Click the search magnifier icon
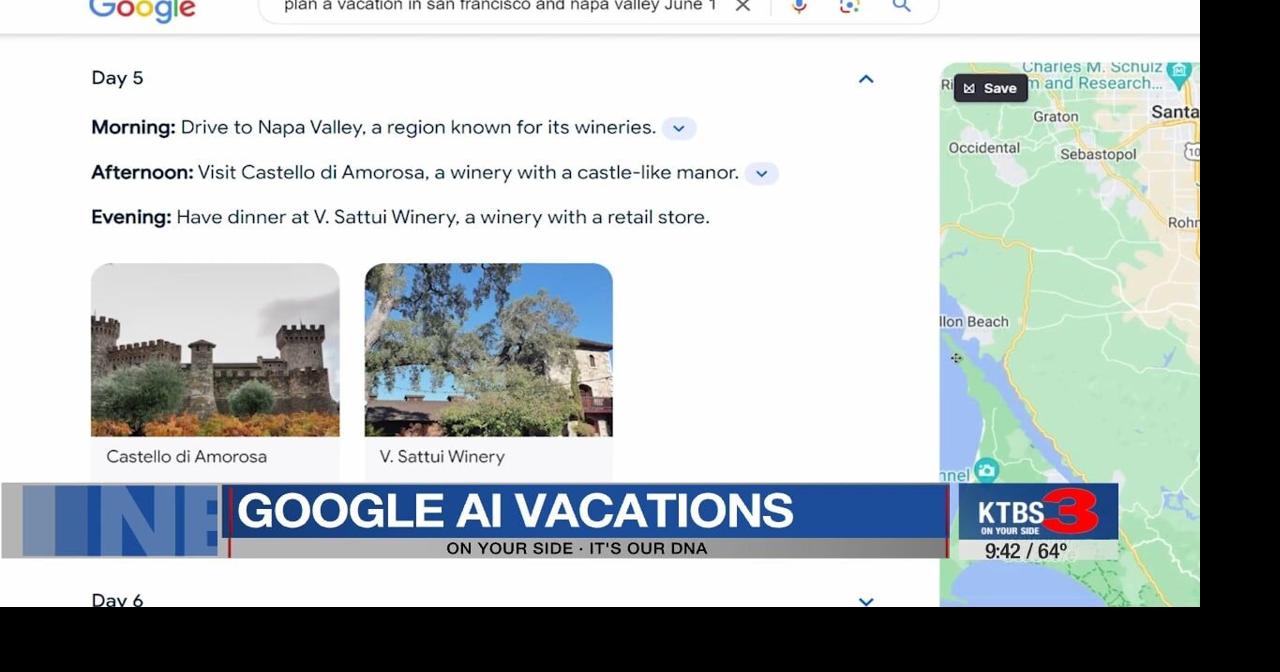 tap(901, 7)
